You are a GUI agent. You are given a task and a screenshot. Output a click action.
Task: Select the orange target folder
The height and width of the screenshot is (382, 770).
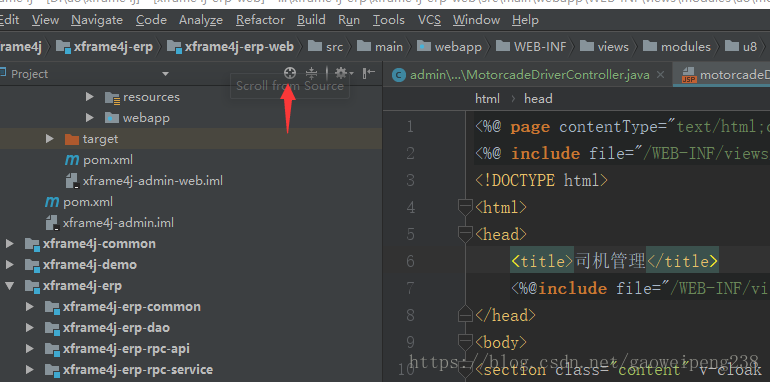click(x=91, y=139)
